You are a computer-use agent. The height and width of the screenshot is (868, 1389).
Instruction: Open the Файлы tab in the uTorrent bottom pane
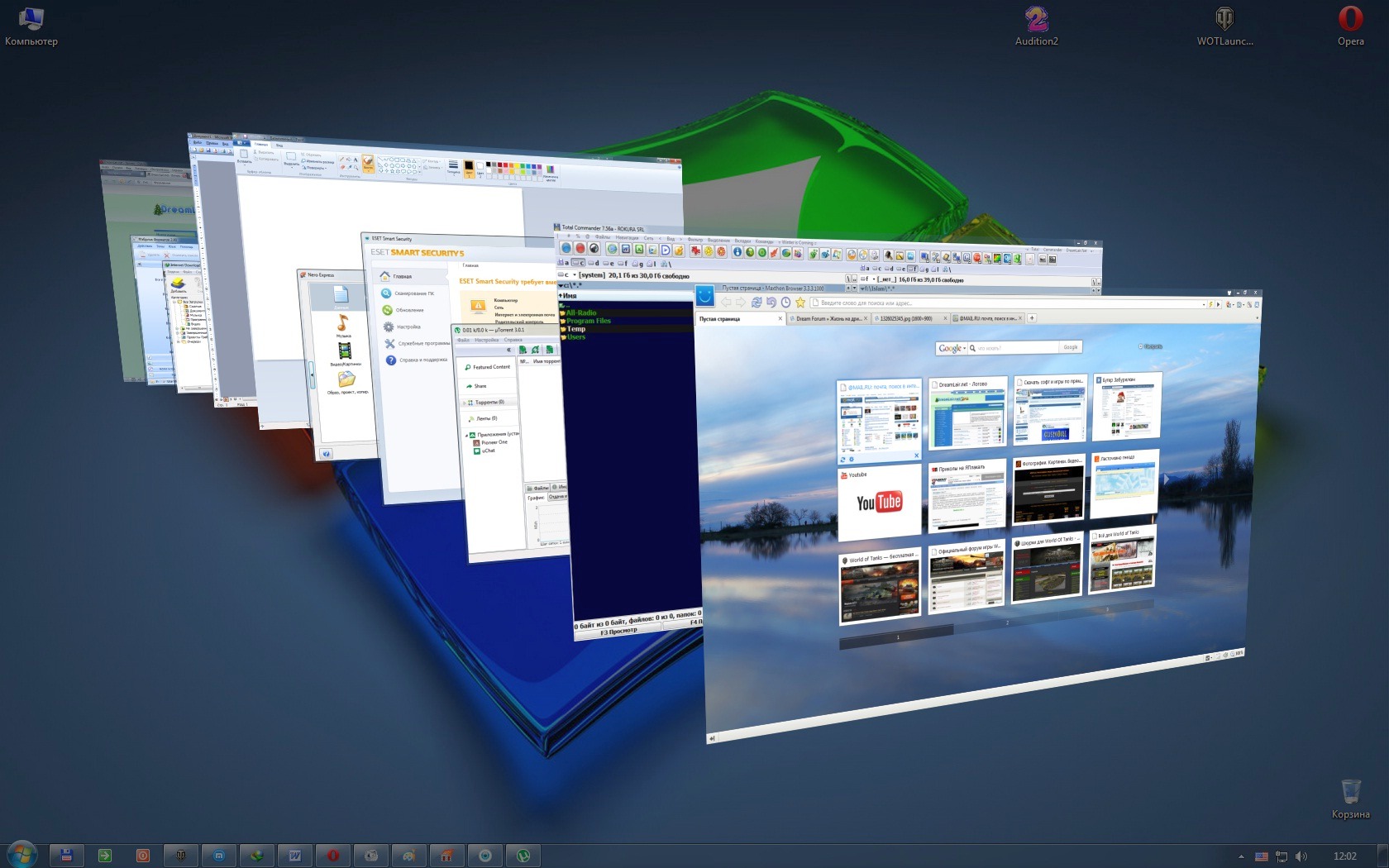(538, 488)
